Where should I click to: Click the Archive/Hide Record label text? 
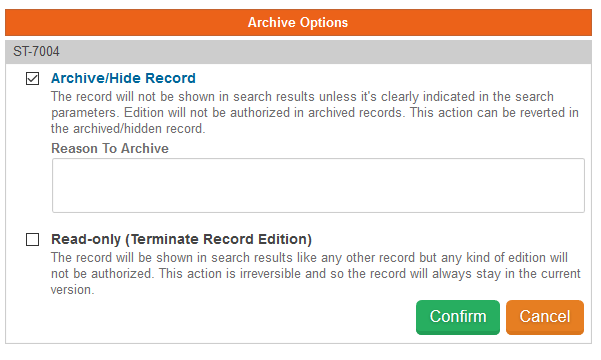123,78
